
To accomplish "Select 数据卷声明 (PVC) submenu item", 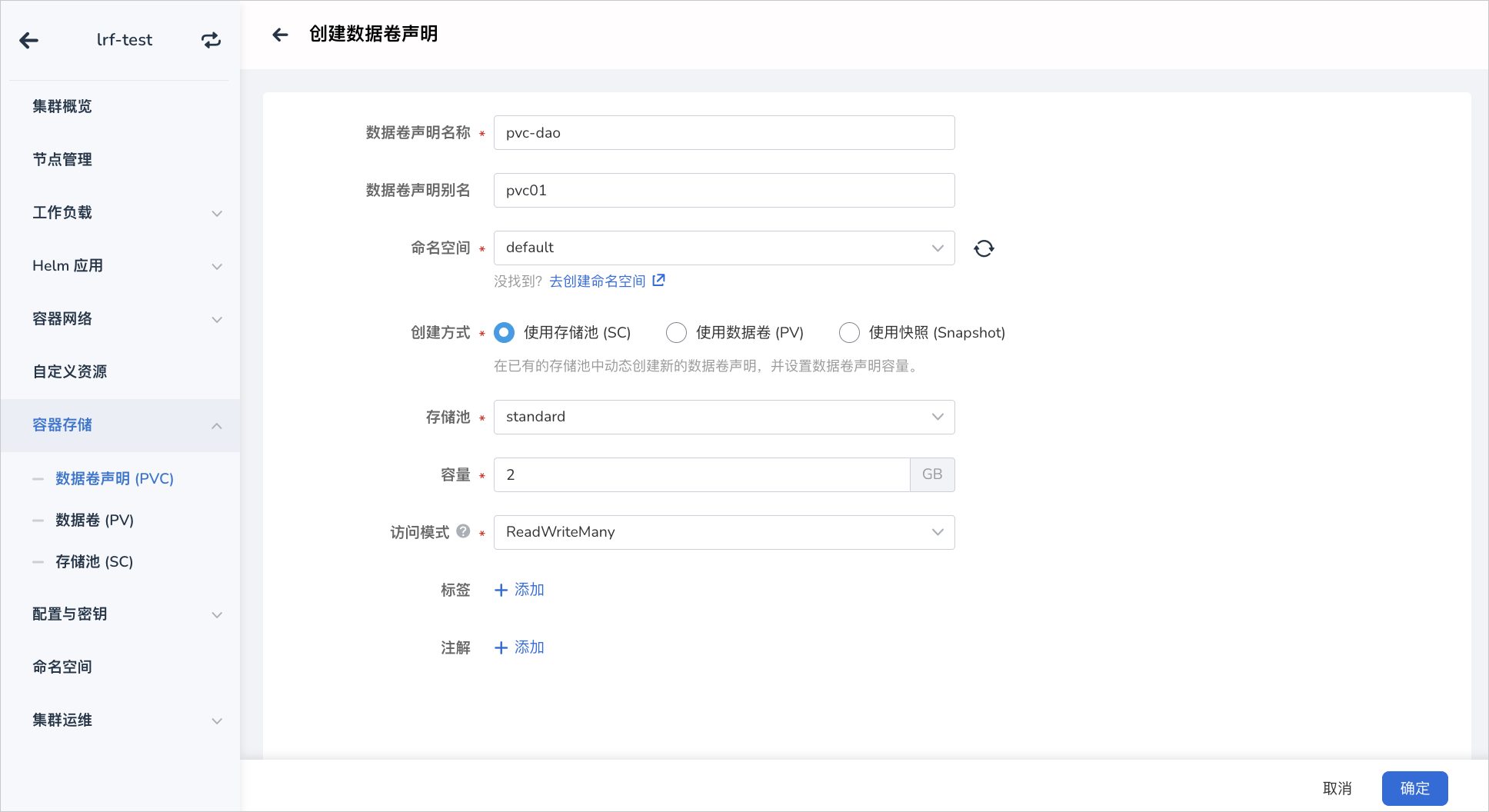I will point(115,478).
